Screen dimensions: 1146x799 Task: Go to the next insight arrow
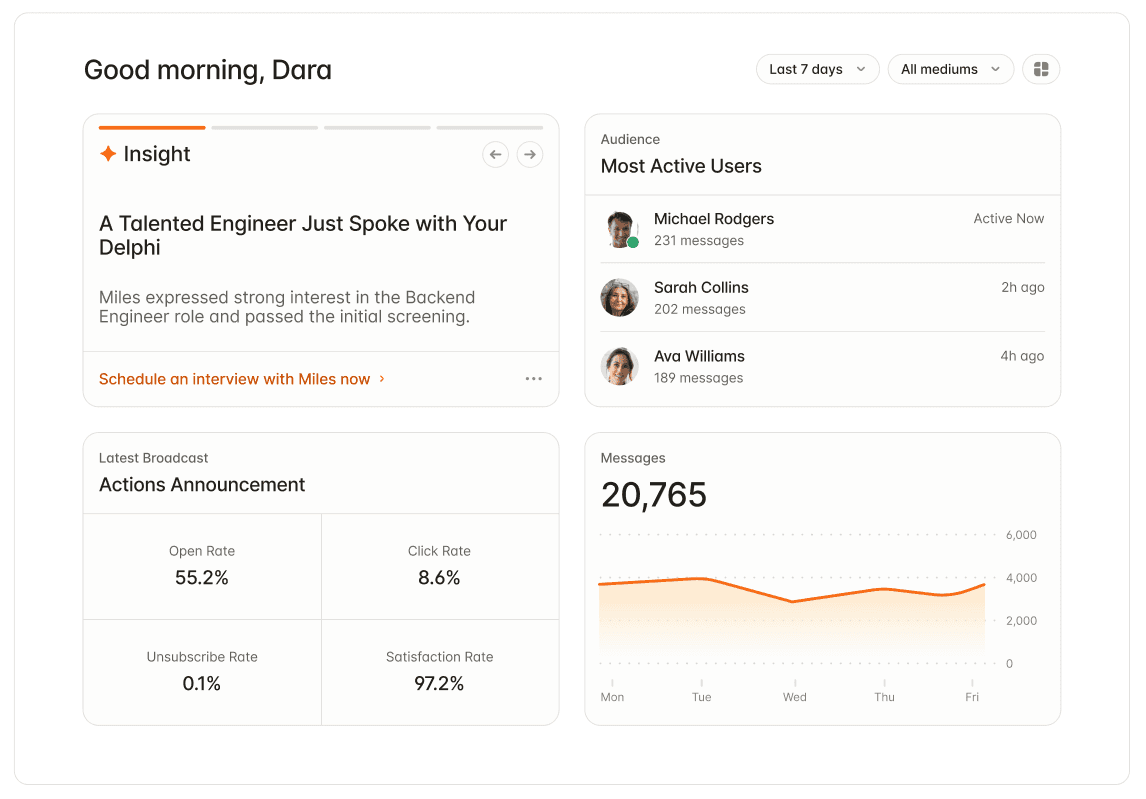tap(530, 155)
